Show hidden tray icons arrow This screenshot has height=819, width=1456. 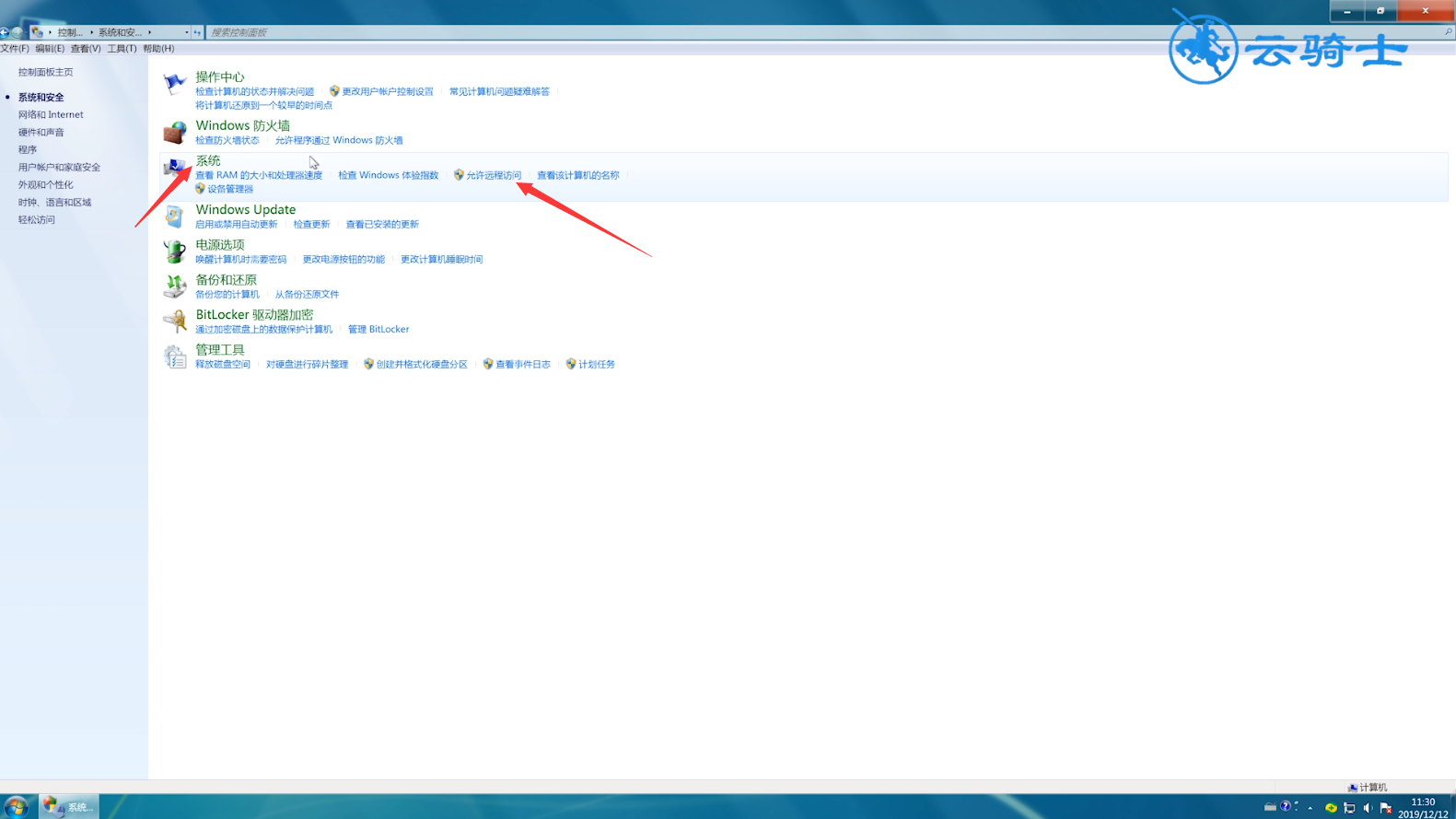click(x=1310, y=808)
